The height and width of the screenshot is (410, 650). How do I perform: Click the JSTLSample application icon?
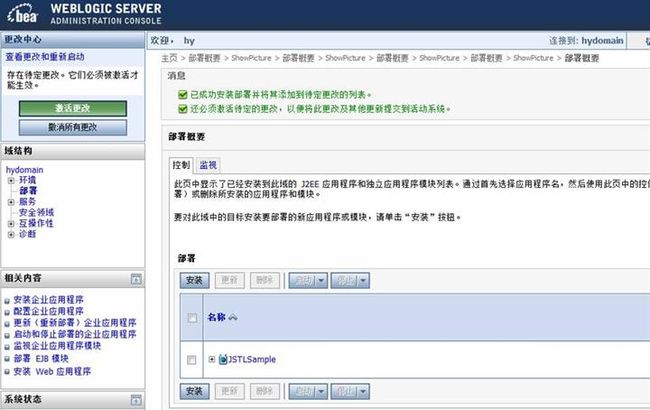click(223, 359)
